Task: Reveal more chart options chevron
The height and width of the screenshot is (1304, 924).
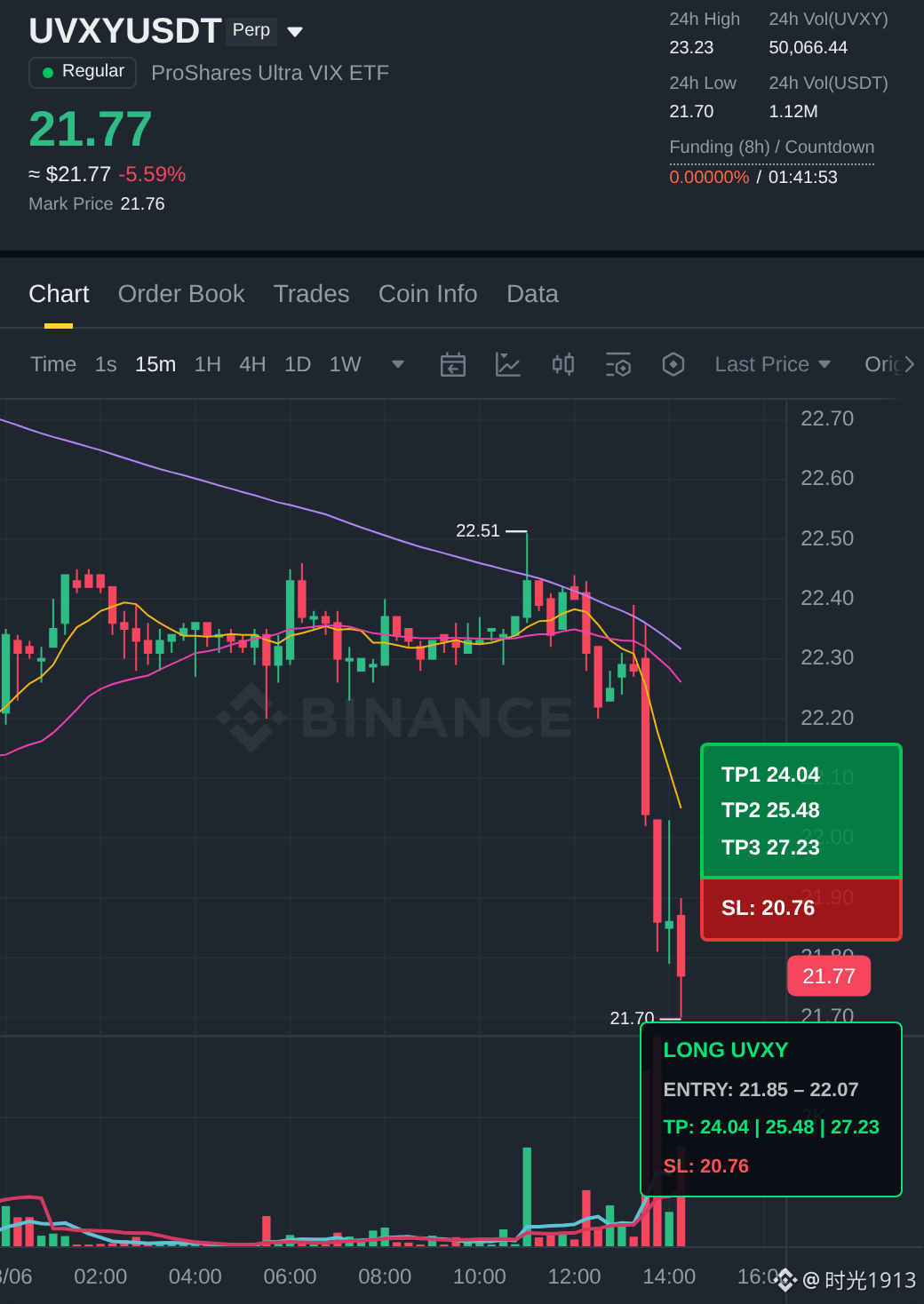Action: tap(909, 364)
